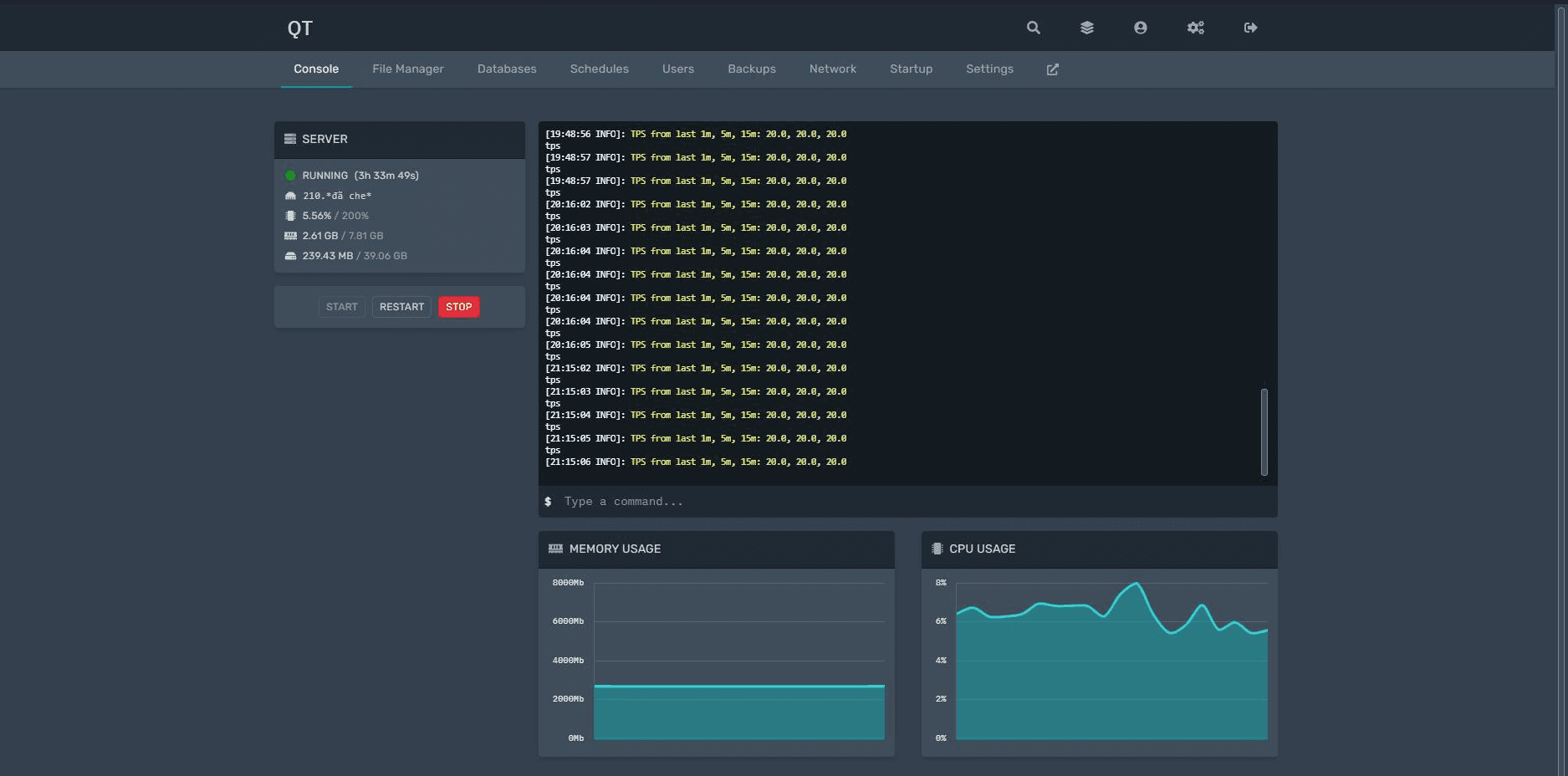This screenshot has height=776, width=1568.
Task: Click the 210.*dã che* address text
Action: 337,196
